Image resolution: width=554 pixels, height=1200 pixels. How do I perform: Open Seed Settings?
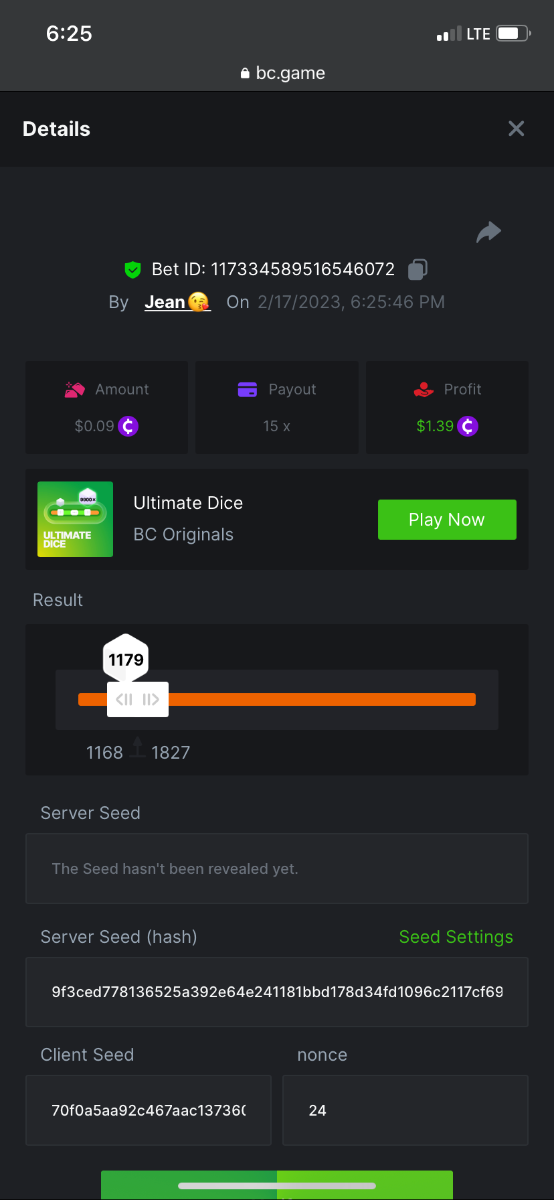pyautogui.click(x=456, y=937)
